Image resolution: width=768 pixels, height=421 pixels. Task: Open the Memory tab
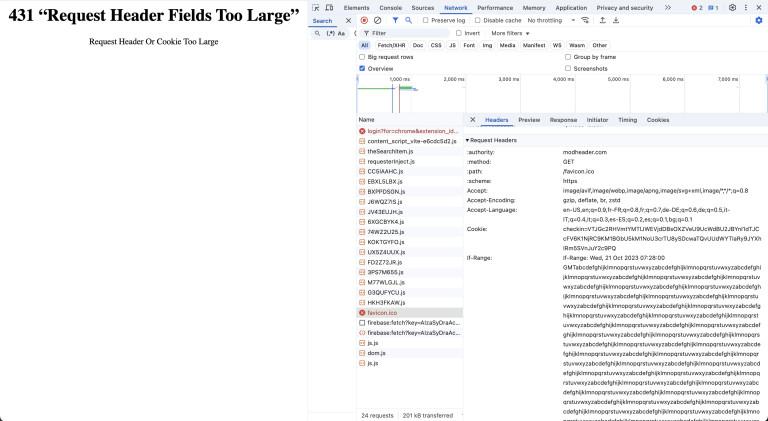[x=534, y=8]
